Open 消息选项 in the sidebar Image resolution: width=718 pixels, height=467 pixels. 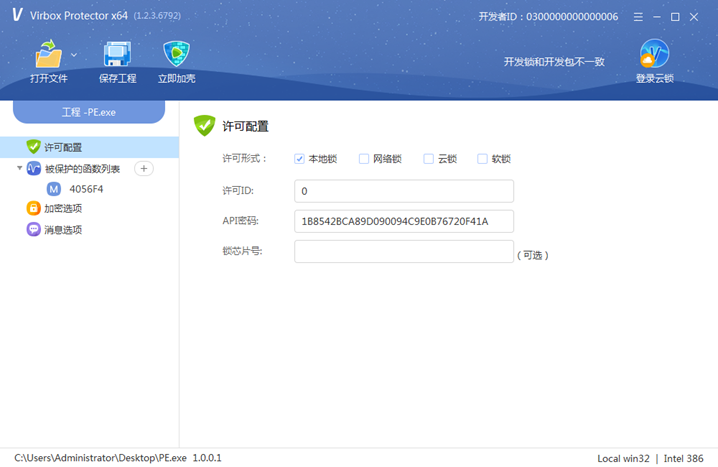pos(63,230)
